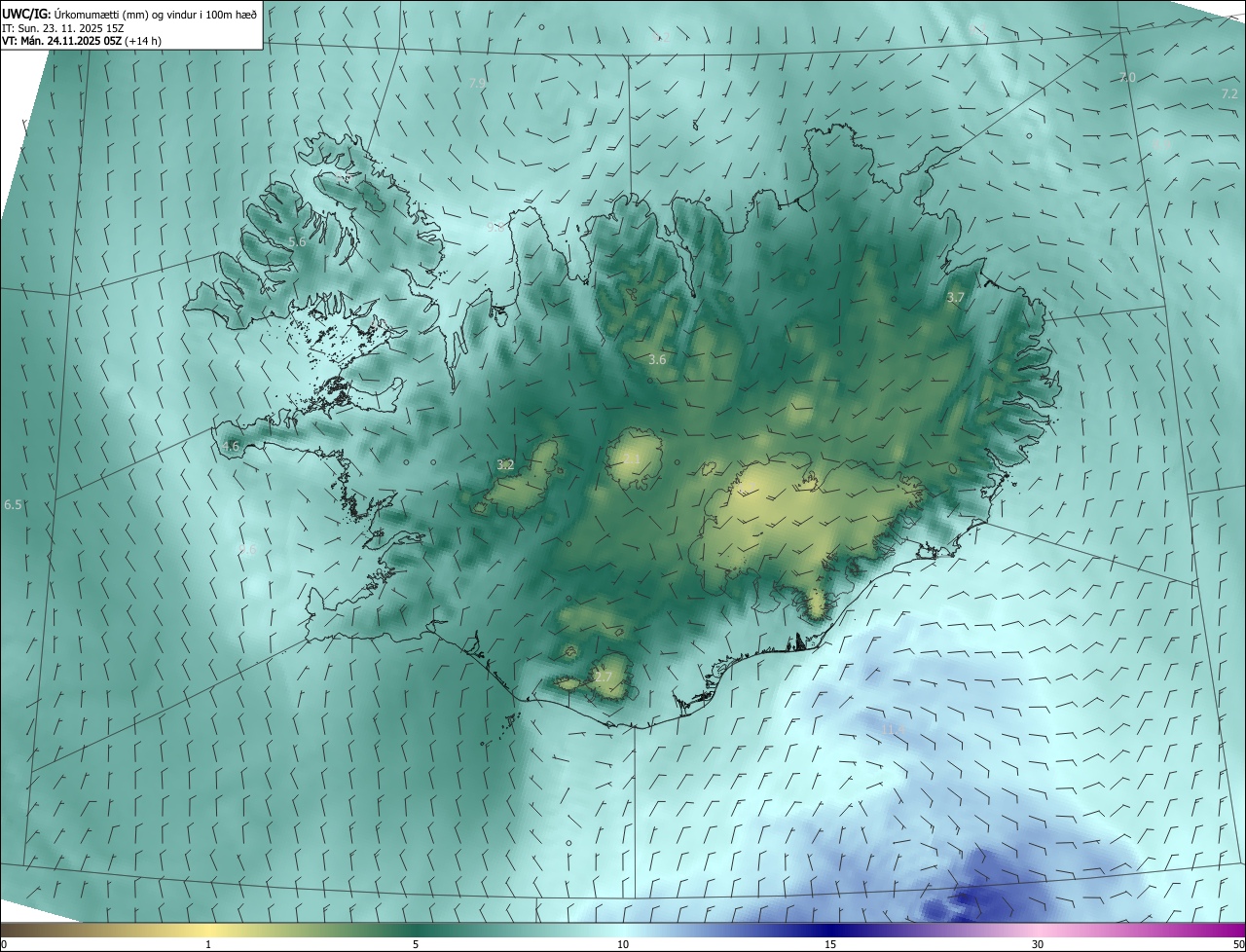Screen dimensions: 1246x952
Task: Select the 4.6 value on the western peninsula
Action: click(x=231, y=446)
